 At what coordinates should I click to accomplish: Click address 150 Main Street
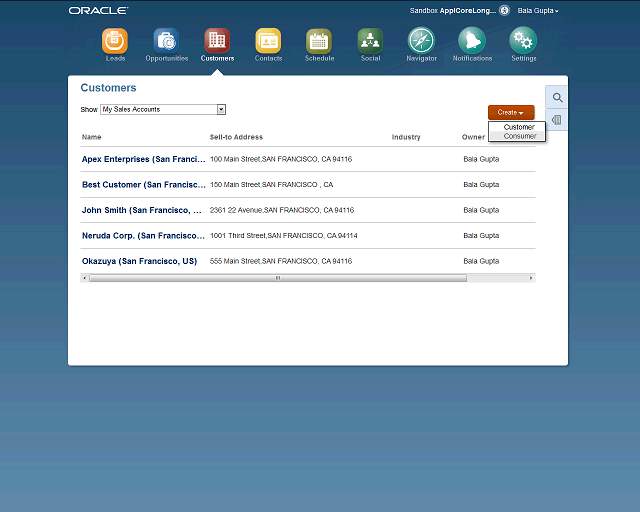coord(271,185)
